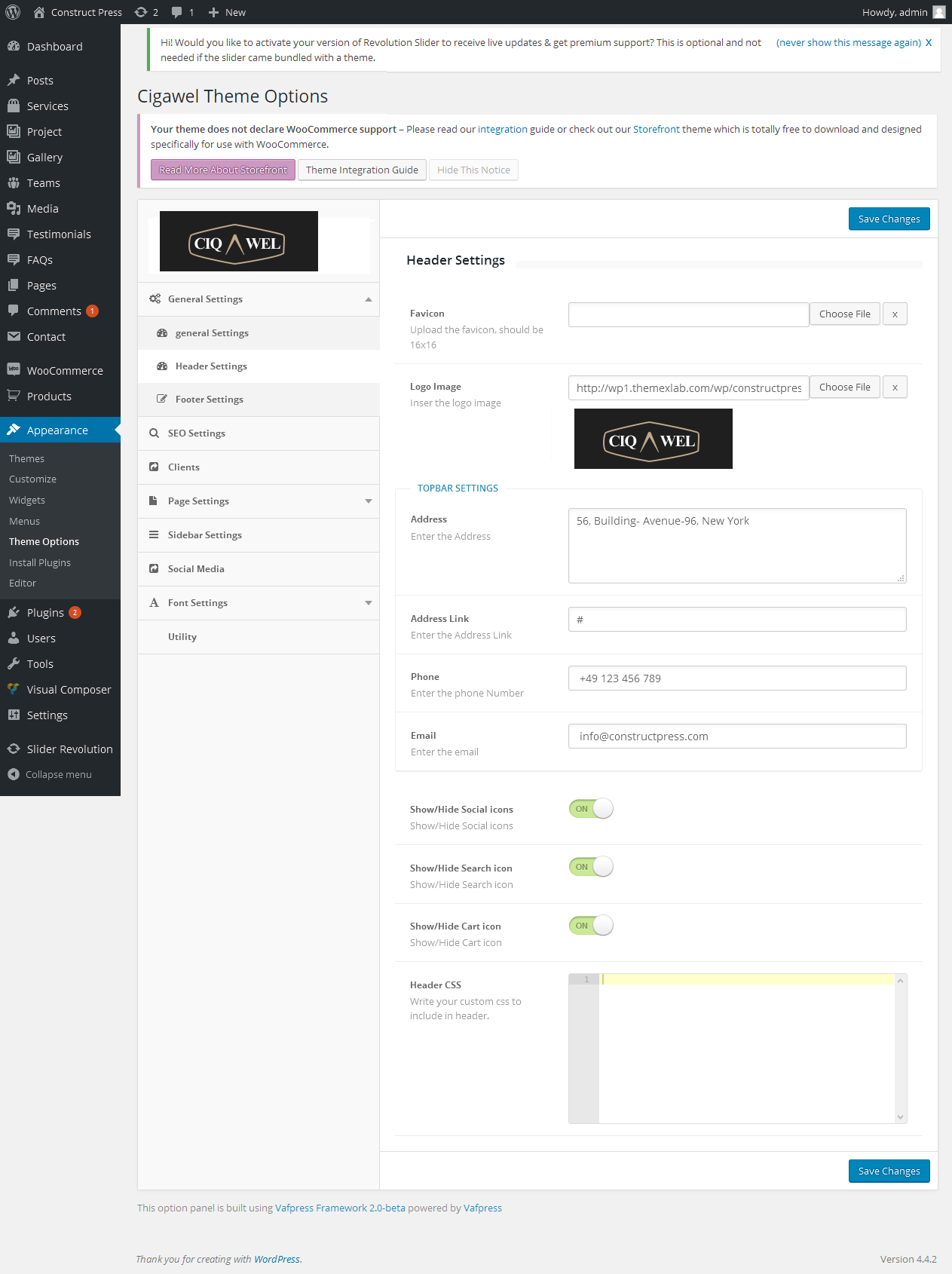Click Theme Integration Guide button
The width and height of the screenshot is (952, 1274).
pos(362,170)
